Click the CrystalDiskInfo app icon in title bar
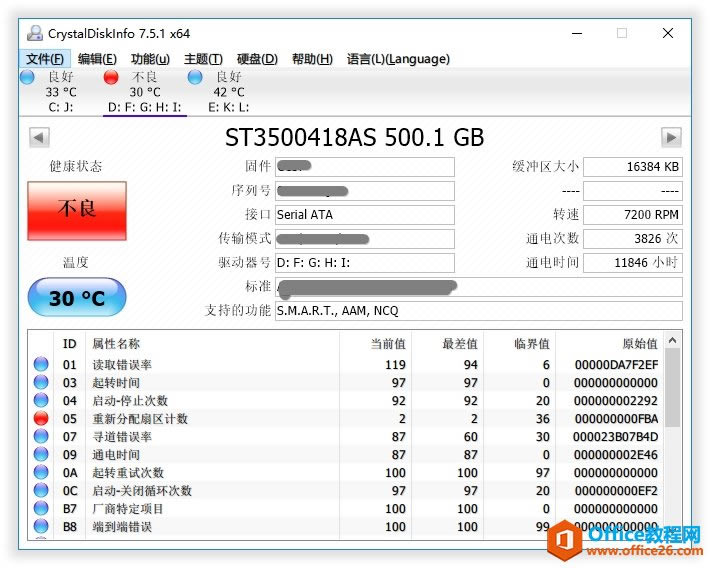This screenshot has width=710, height=568. 34,34
